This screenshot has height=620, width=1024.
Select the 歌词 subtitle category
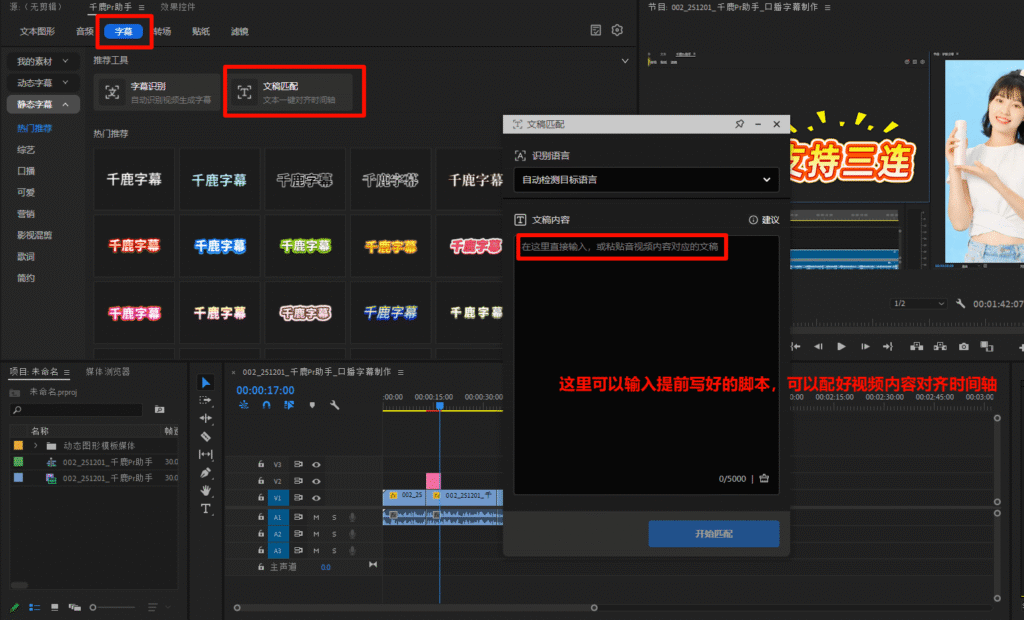pyautogui.click(x=26, y=257)
